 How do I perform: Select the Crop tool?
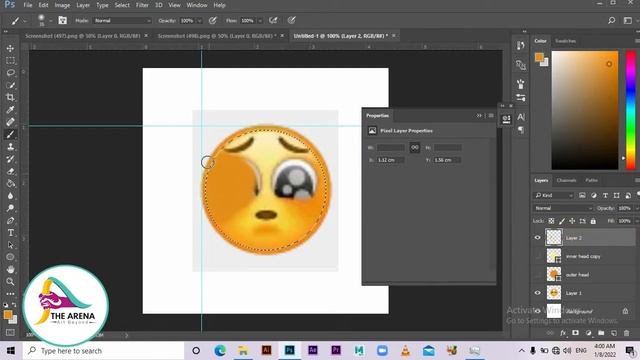coord(10,97)
